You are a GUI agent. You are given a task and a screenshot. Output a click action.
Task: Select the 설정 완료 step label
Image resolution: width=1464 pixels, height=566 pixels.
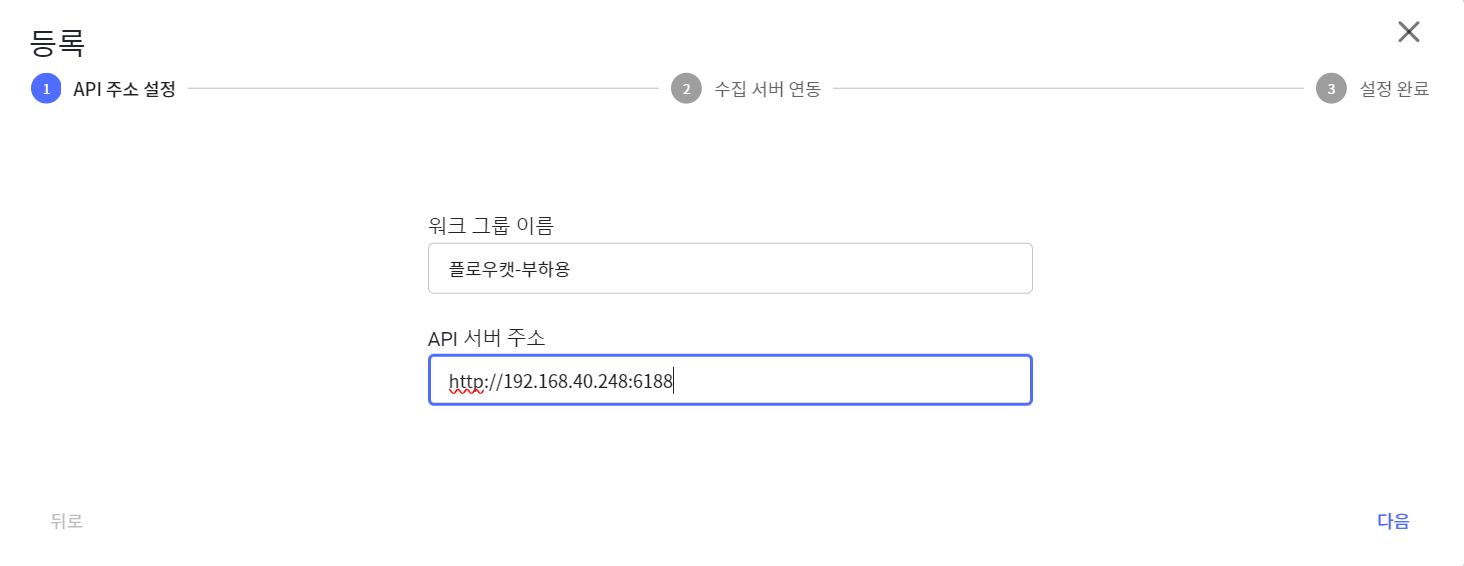(x=1394, y=89)
